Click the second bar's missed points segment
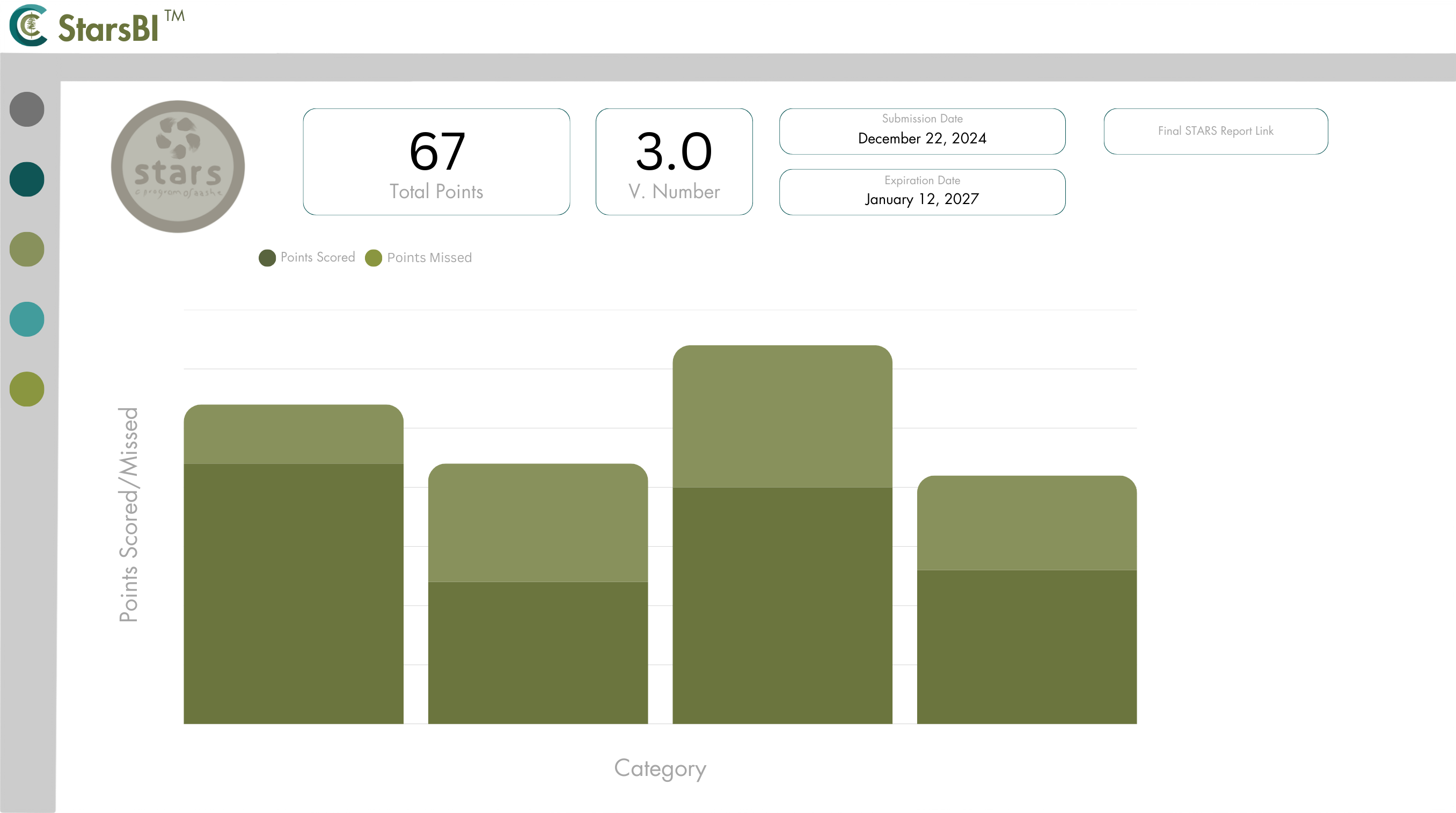The image size is (1456, 813). tap(538, 523)
